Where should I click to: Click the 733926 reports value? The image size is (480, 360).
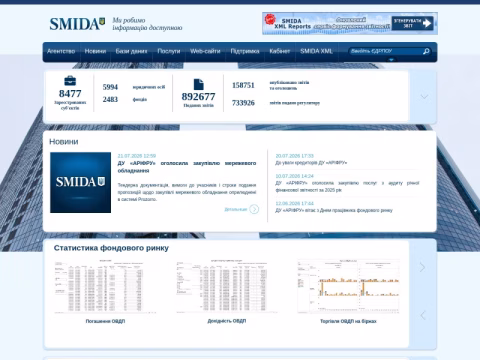pyautogui.click(x=243, y=103)
